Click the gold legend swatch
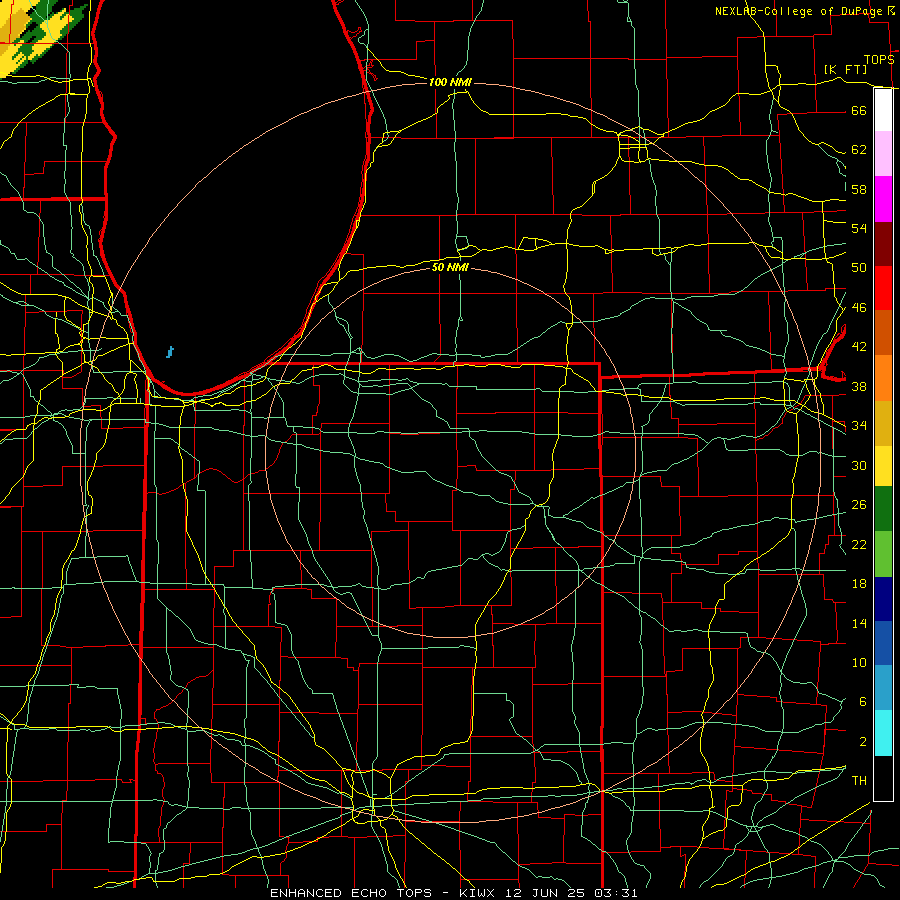Image resolution: width=900 pixels, height=900 pixels. coord(883,423)
